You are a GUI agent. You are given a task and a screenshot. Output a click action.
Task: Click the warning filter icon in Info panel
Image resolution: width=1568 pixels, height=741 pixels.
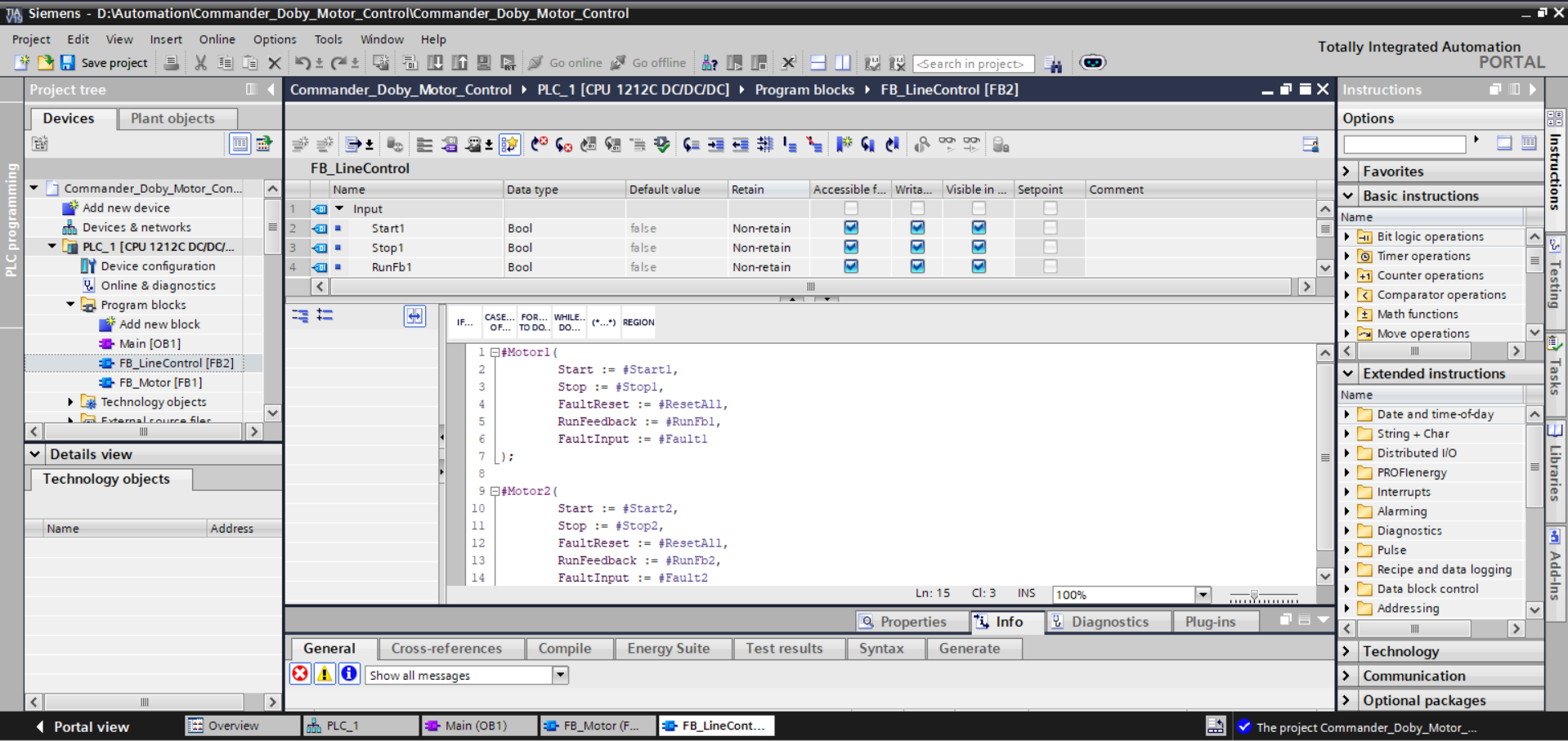pos(325,674)
